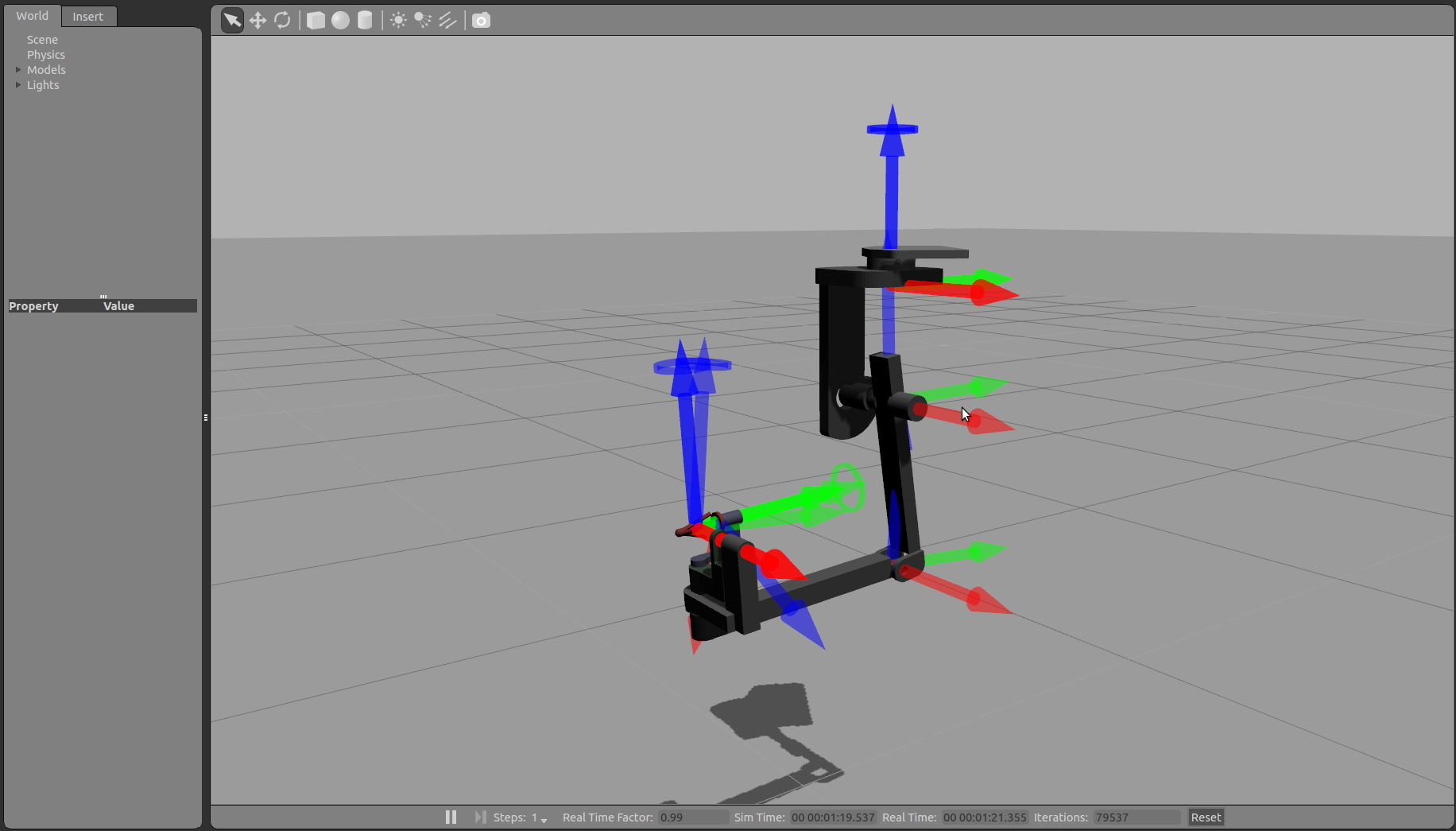Select the Models tree item

pyautogui.click(x=46, y=70)
